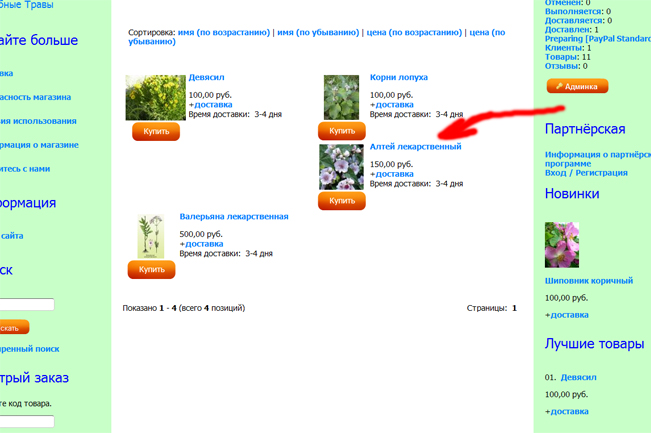Sort by имя (по возрастанию)

coord(224,32)
